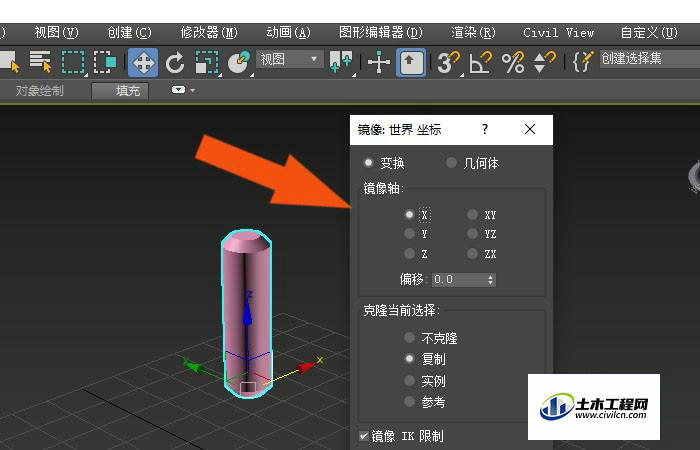700x450 pixels.
Task: Activate Select and Move tool
Action: pyautogui.click(x=143, y=62)
